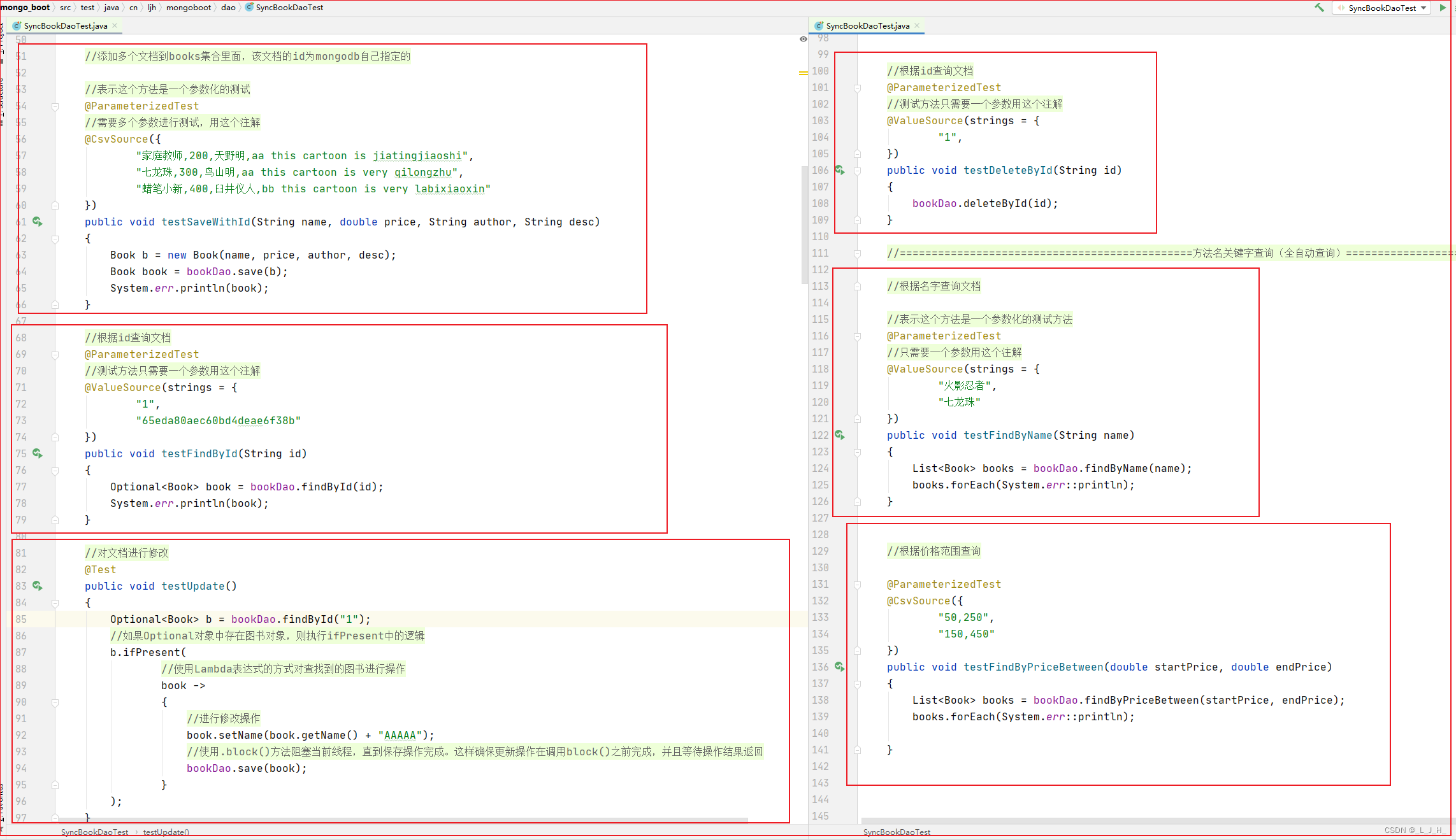Click the testFindByPriceBetween method name on line 136

click(1034, 667)
